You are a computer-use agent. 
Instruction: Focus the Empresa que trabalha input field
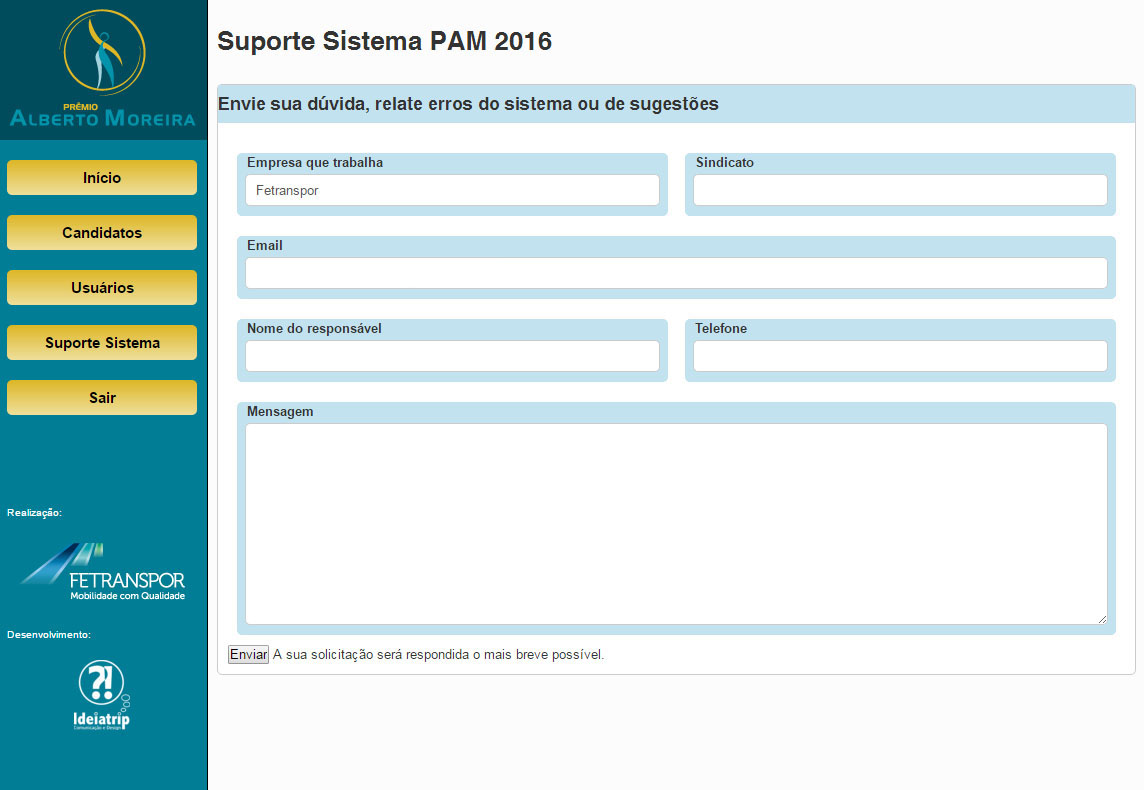point(452,190)
